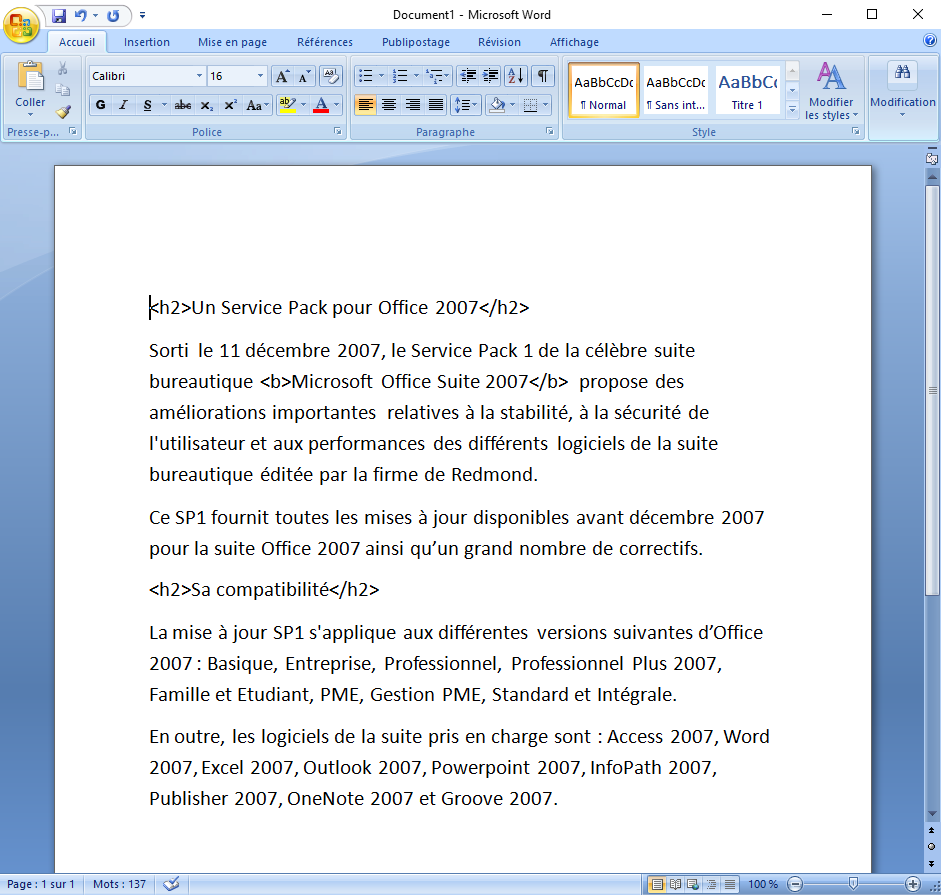Click the spelling check icon in status bar
This screenshot has height=895, width=942.
[x=171, y=884]
